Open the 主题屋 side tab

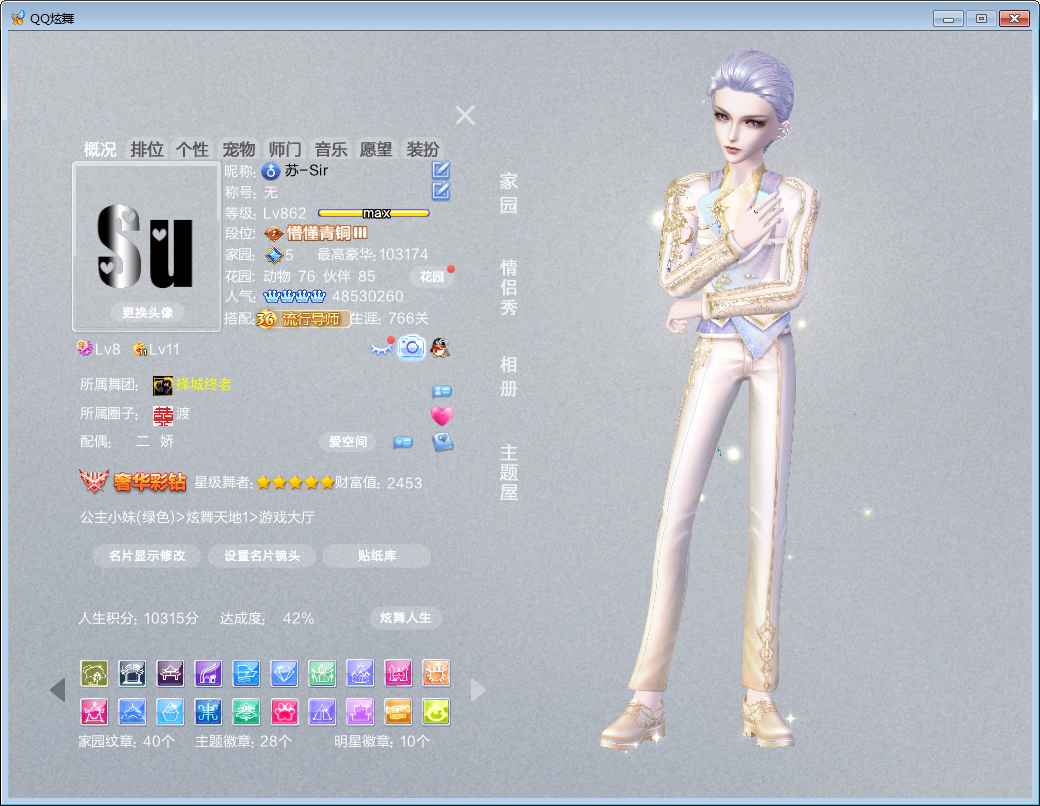[x=509, y=472]
